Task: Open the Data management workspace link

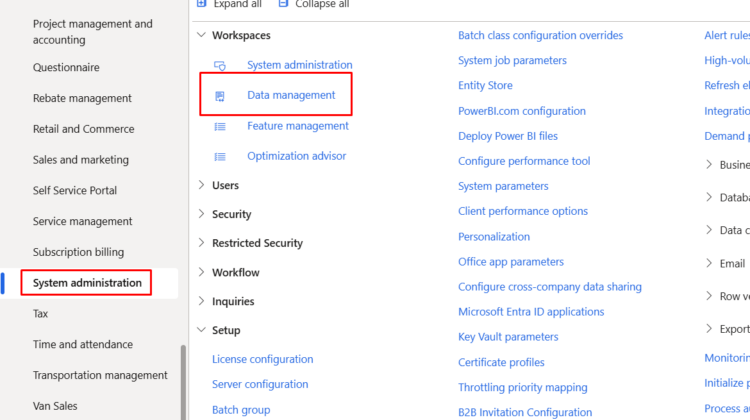Action: [x=291, y=95]
